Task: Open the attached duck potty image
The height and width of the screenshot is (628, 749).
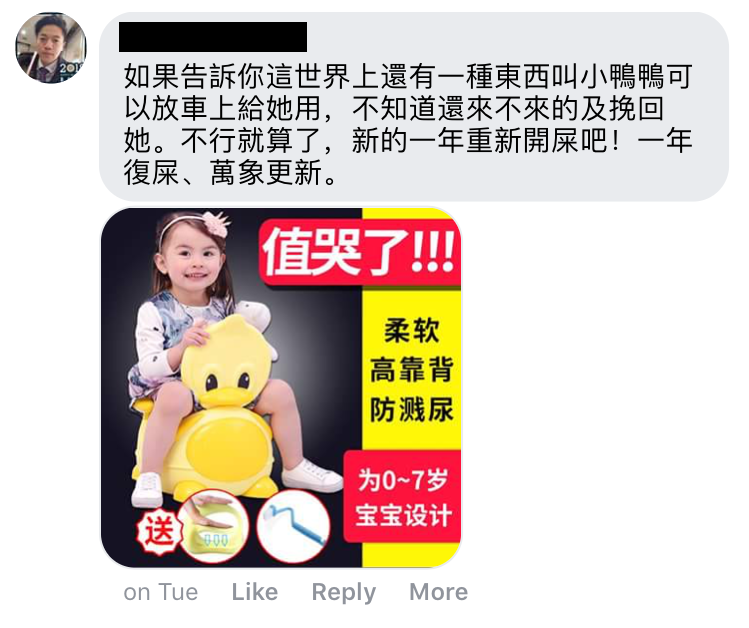Action: point(281,387)
